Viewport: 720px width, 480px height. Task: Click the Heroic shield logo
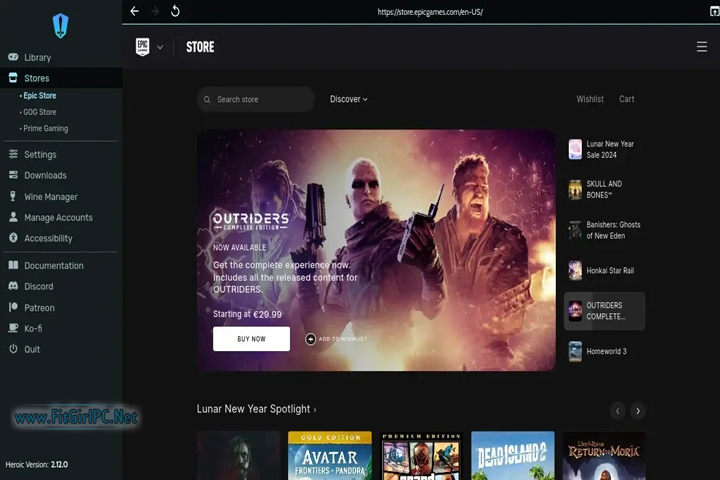click(60, 26)
